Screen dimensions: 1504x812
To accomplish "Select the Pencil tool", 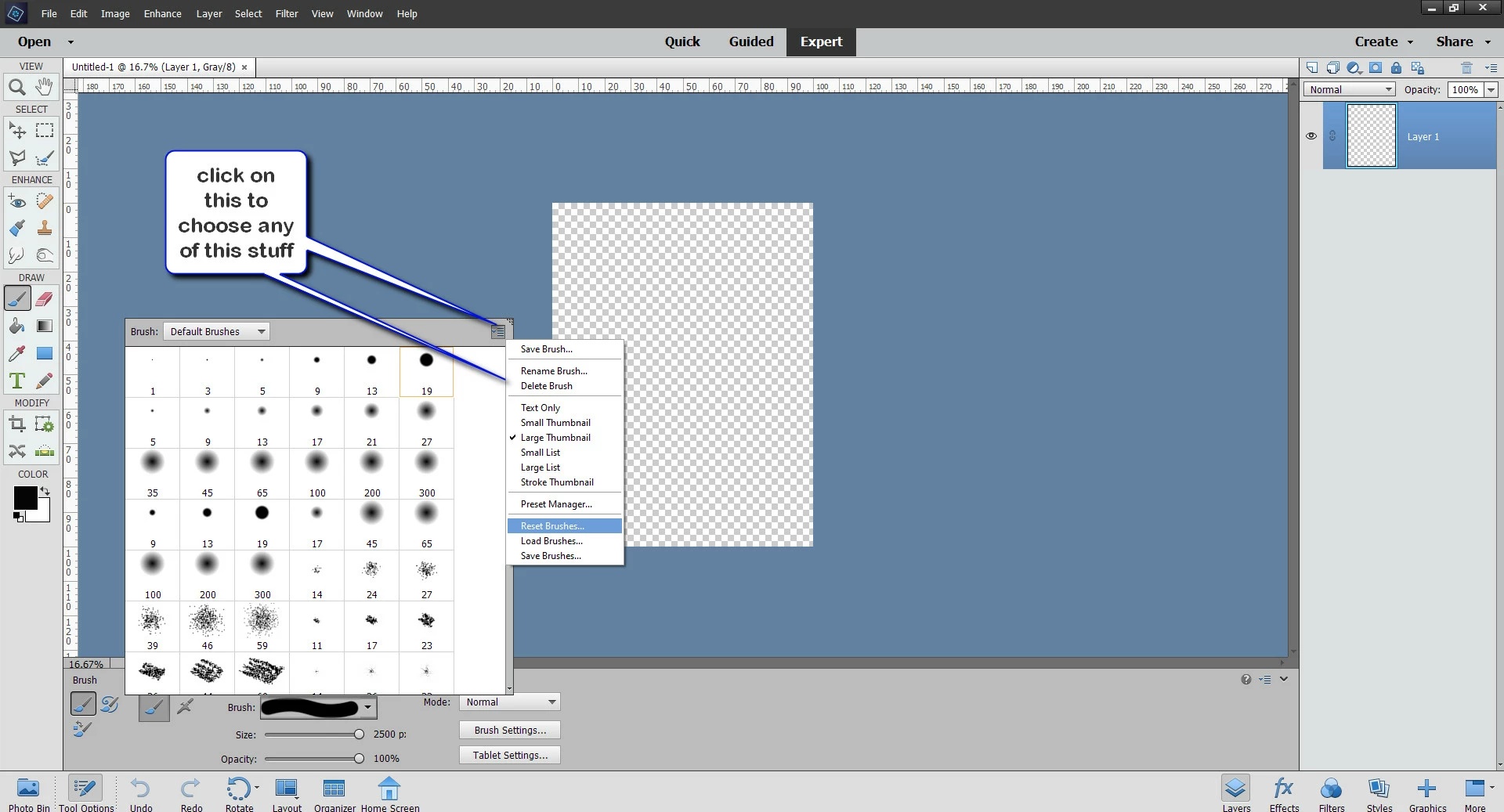I will 45,381.
